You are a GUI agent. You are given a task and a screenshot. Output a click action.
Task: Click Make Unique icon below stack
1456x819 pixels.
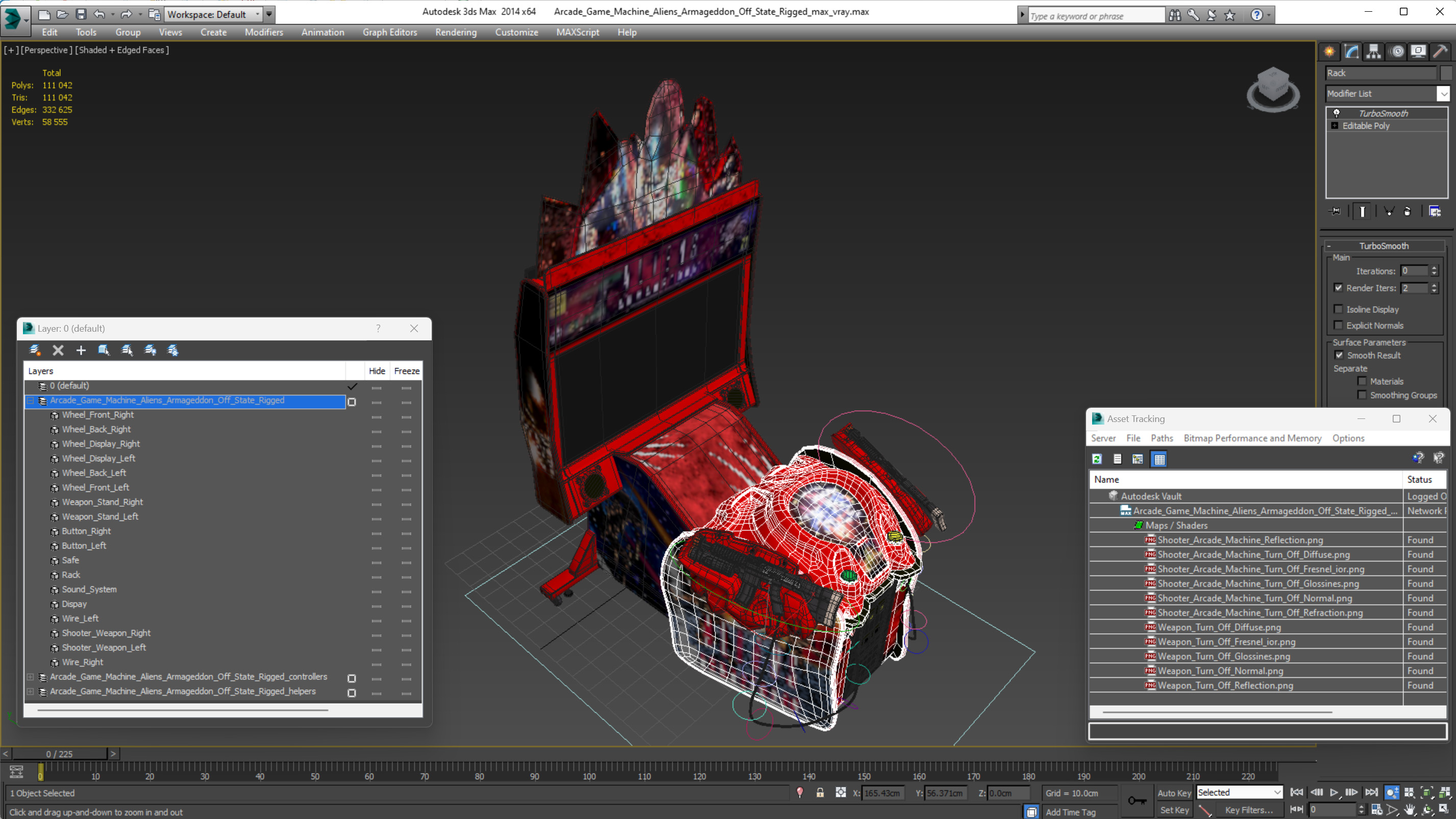(1389, 211)
